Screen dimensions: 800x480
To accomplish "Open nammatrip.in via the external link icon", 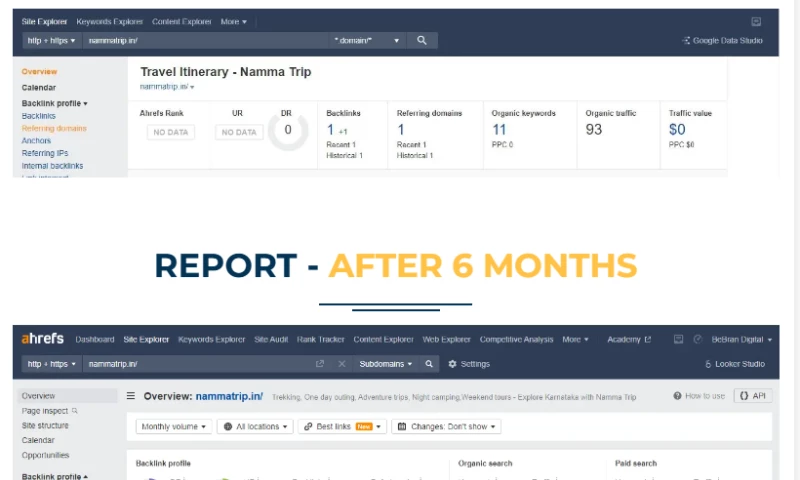I will [x=320, y=364].
